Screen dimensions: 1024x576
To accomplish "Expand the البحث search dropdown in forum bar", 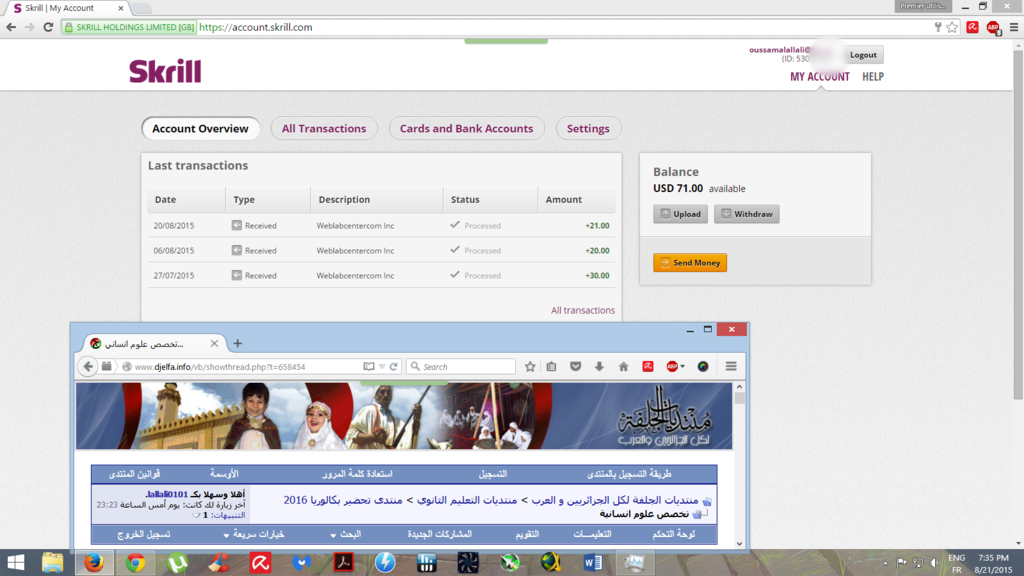I will coord(345,534).
